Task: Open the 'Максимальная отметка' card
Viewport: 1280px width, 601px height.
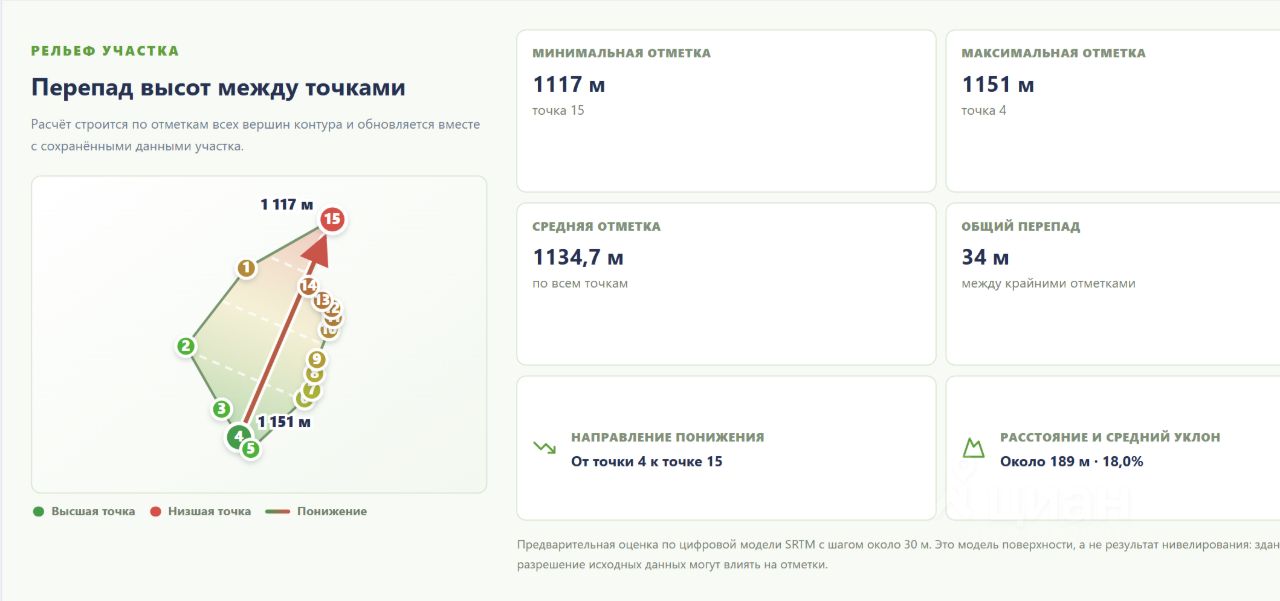Action: pos(1113,111)
